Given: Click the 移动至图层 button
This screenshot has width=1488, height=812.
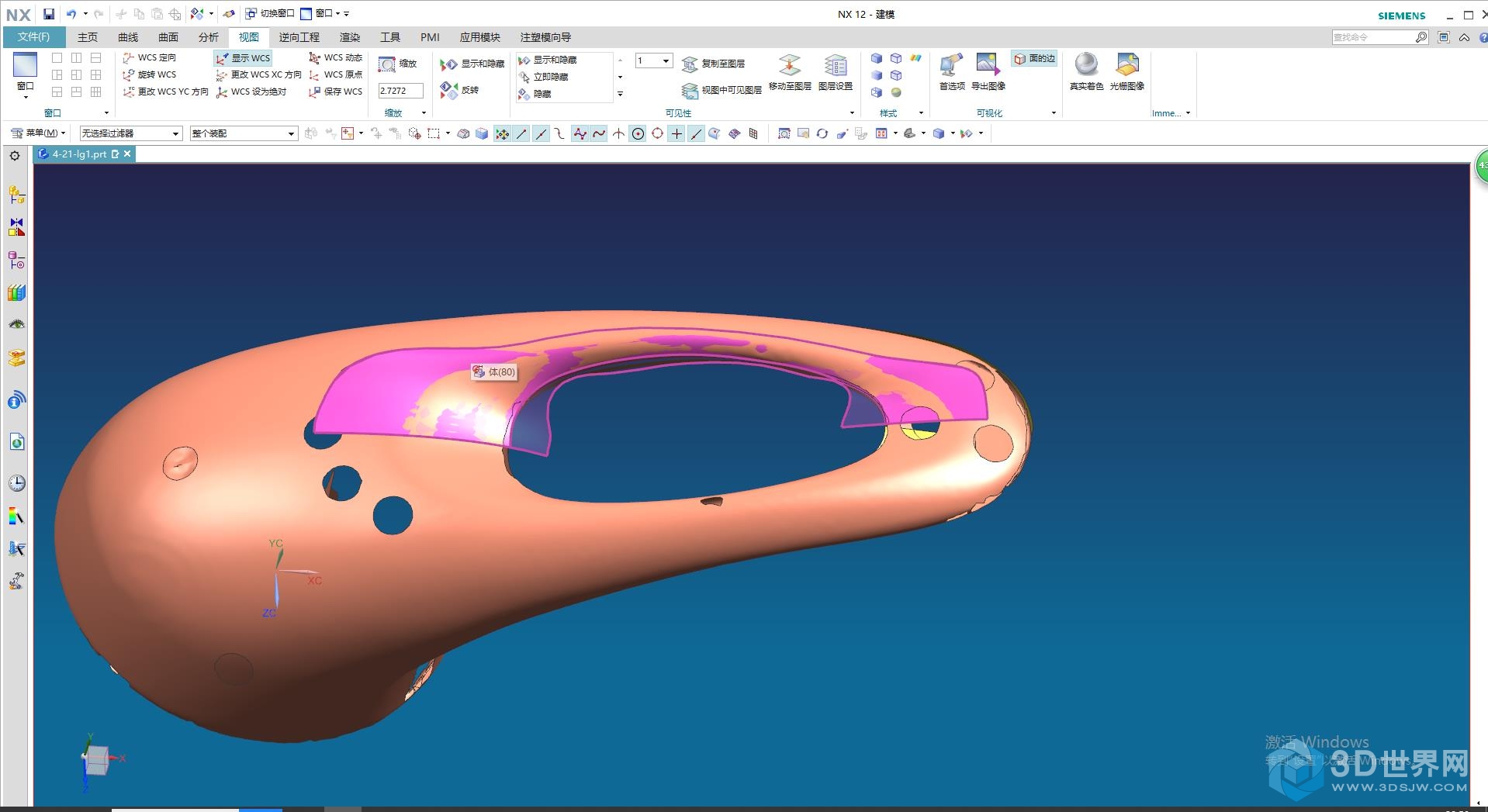Looking at the screenshot, I should [x=790, y=72].
